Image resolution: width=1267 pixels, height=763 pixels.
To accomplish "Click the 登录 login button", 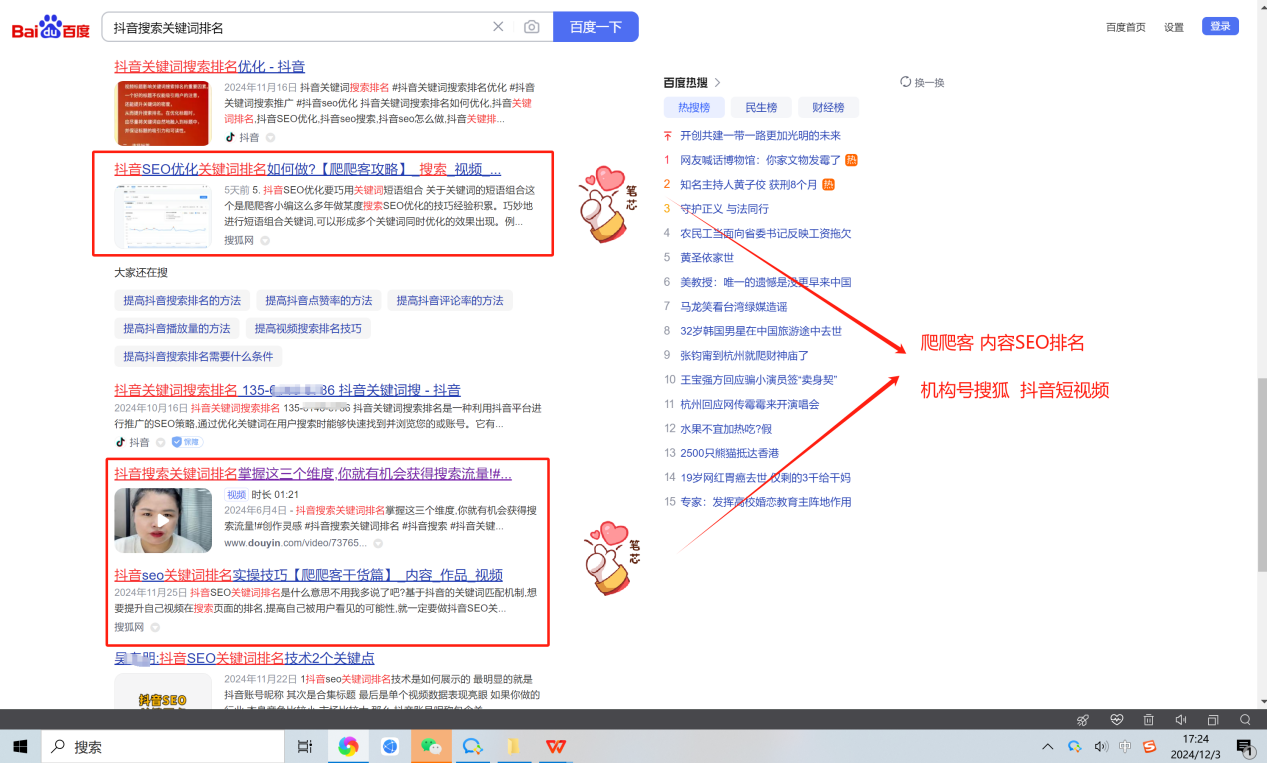I will click(1221, 26).
